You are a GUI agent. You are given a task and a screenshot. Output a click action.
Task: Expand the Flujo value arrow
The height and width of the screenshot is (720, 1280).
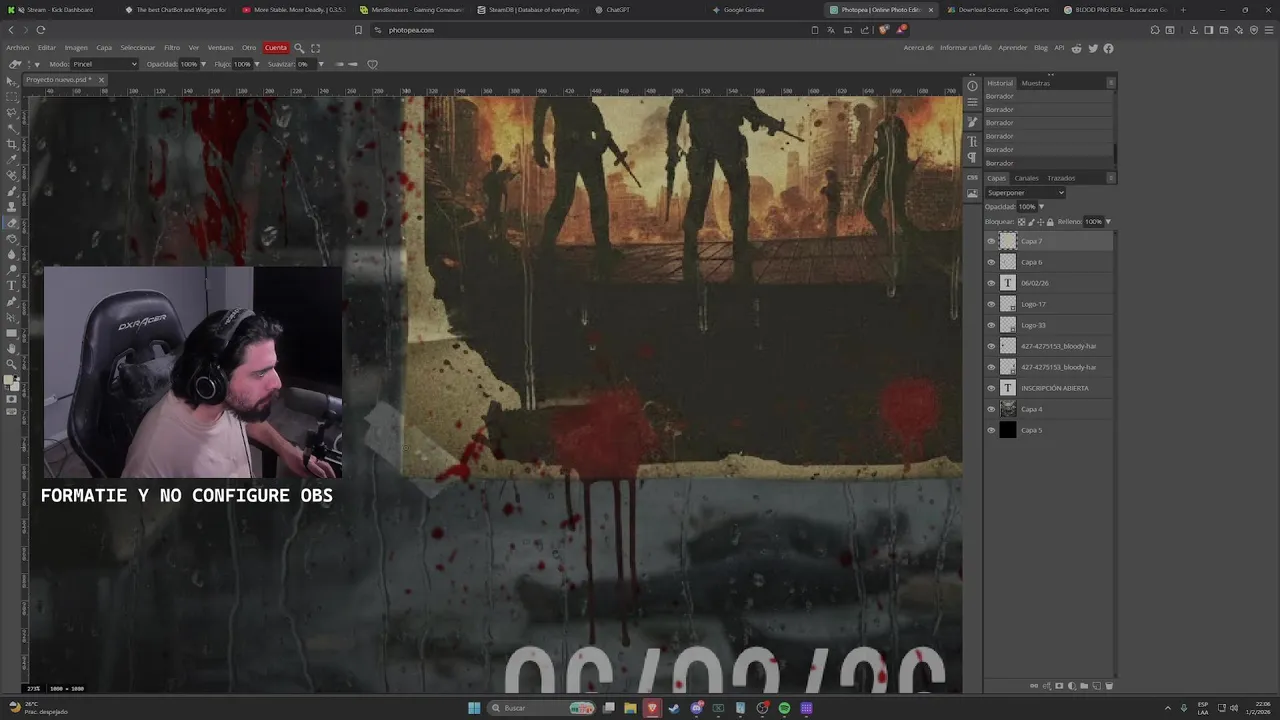pyautogui.click(x=257, y=64)
